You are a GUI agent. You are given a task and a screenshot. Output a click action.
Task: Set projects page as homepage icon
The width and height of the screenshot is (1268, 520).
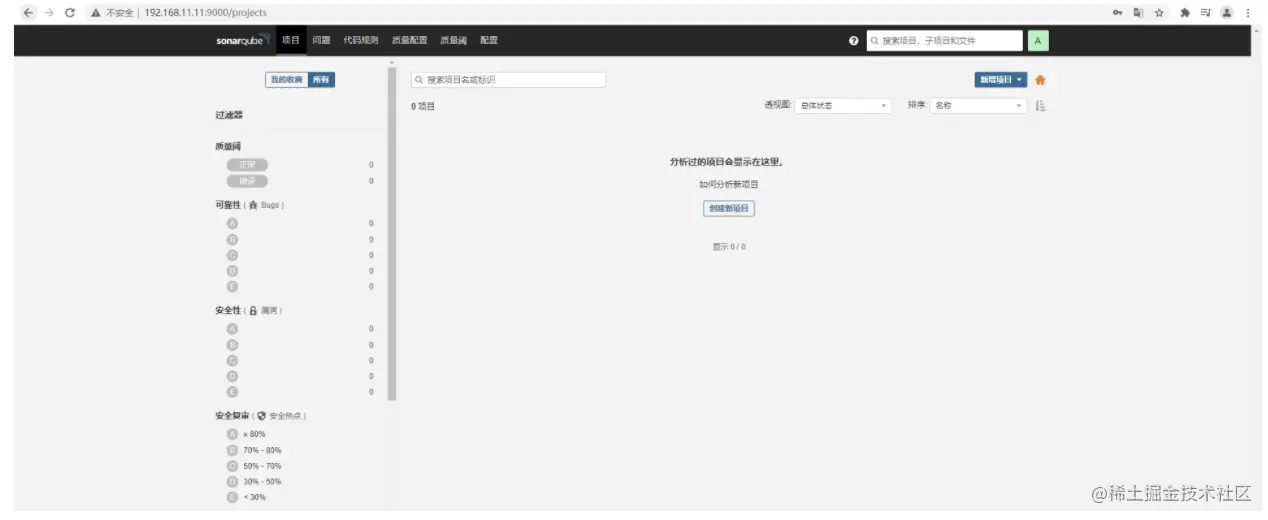click(x=1040, y=80)
